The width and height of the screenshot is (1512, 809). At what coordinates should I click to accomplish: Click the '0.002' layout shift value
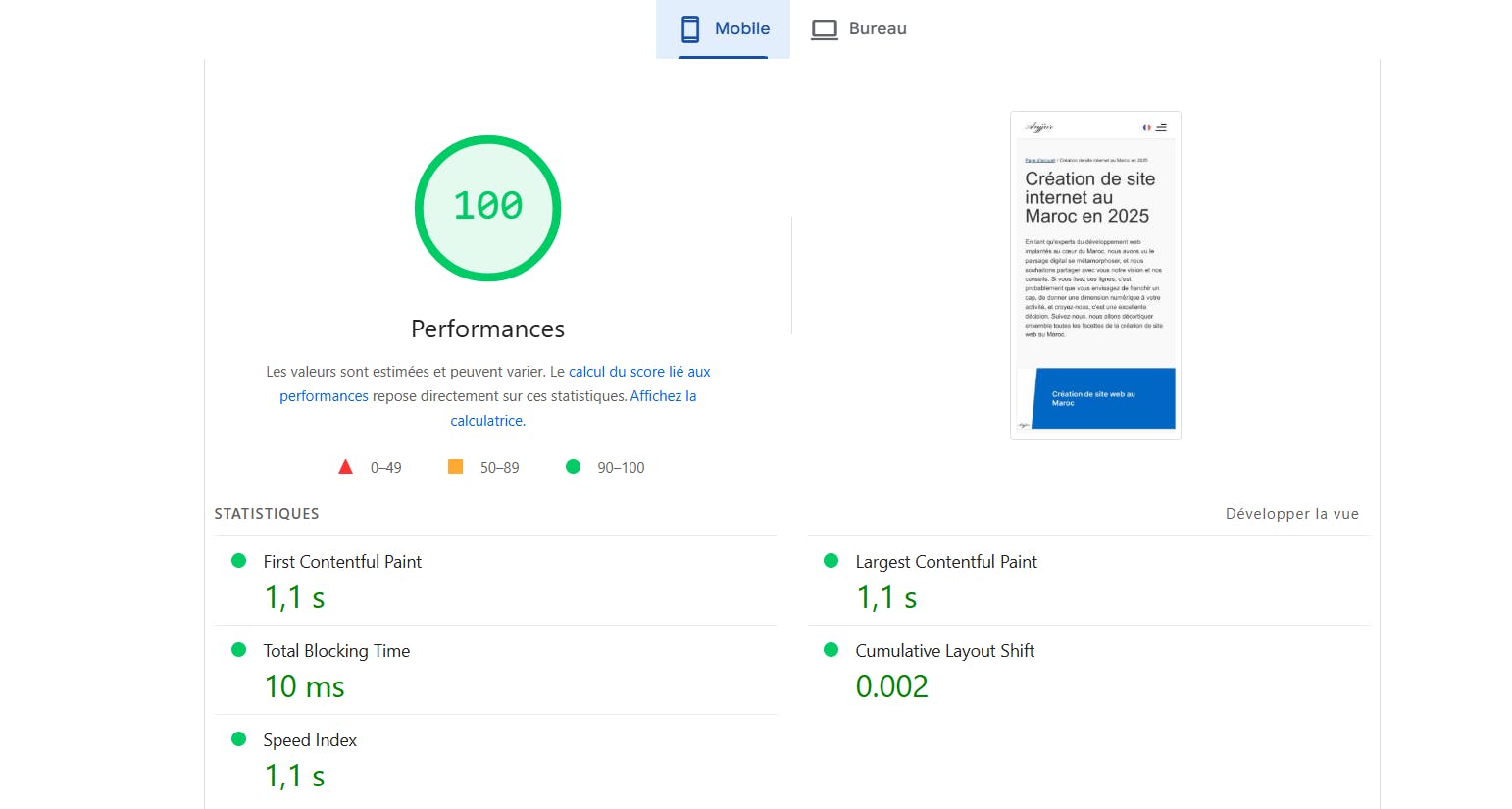pyautogui.click(x=891, y=686)
